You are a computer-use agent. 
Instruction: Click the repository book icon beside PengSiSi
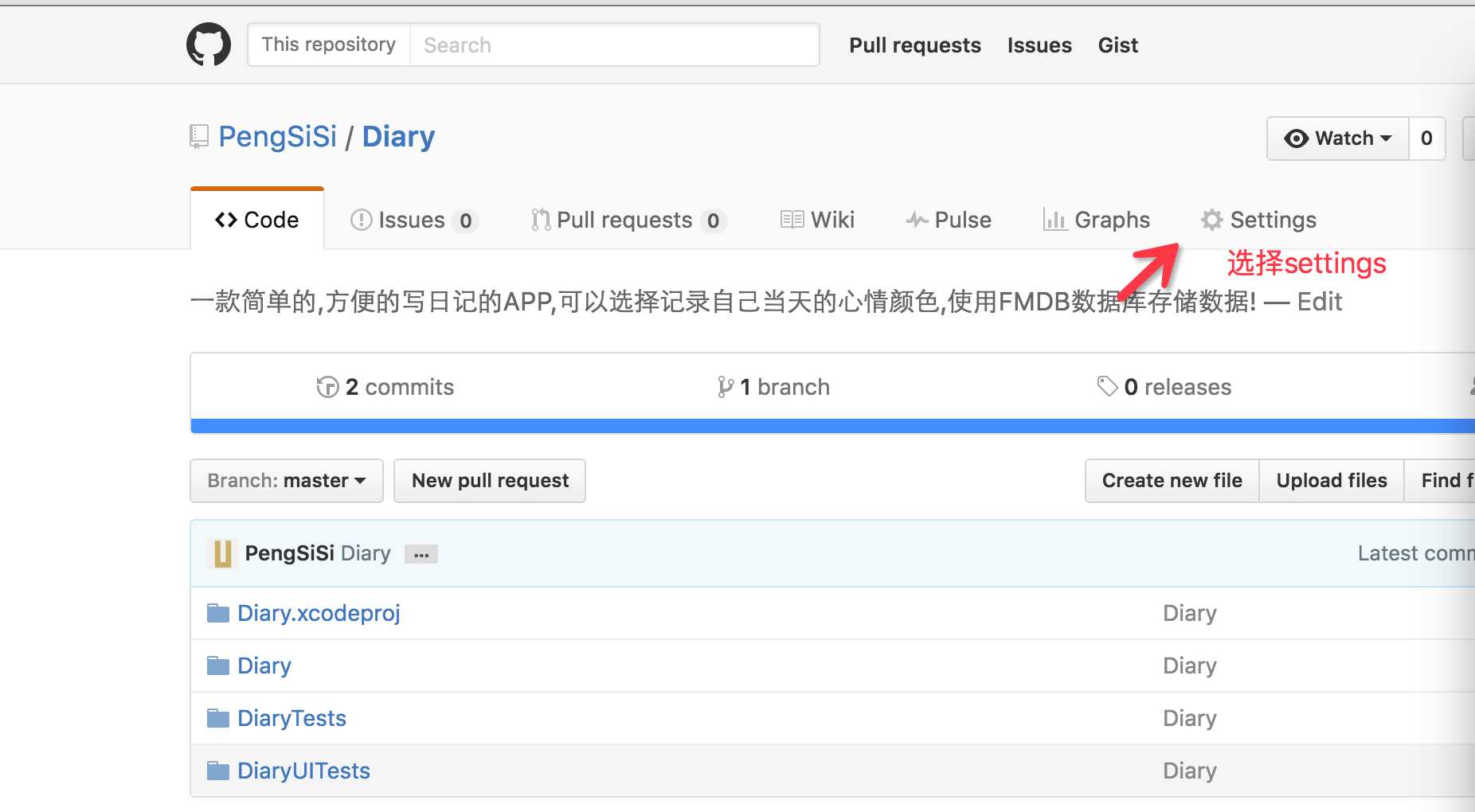tap(199, 137)
